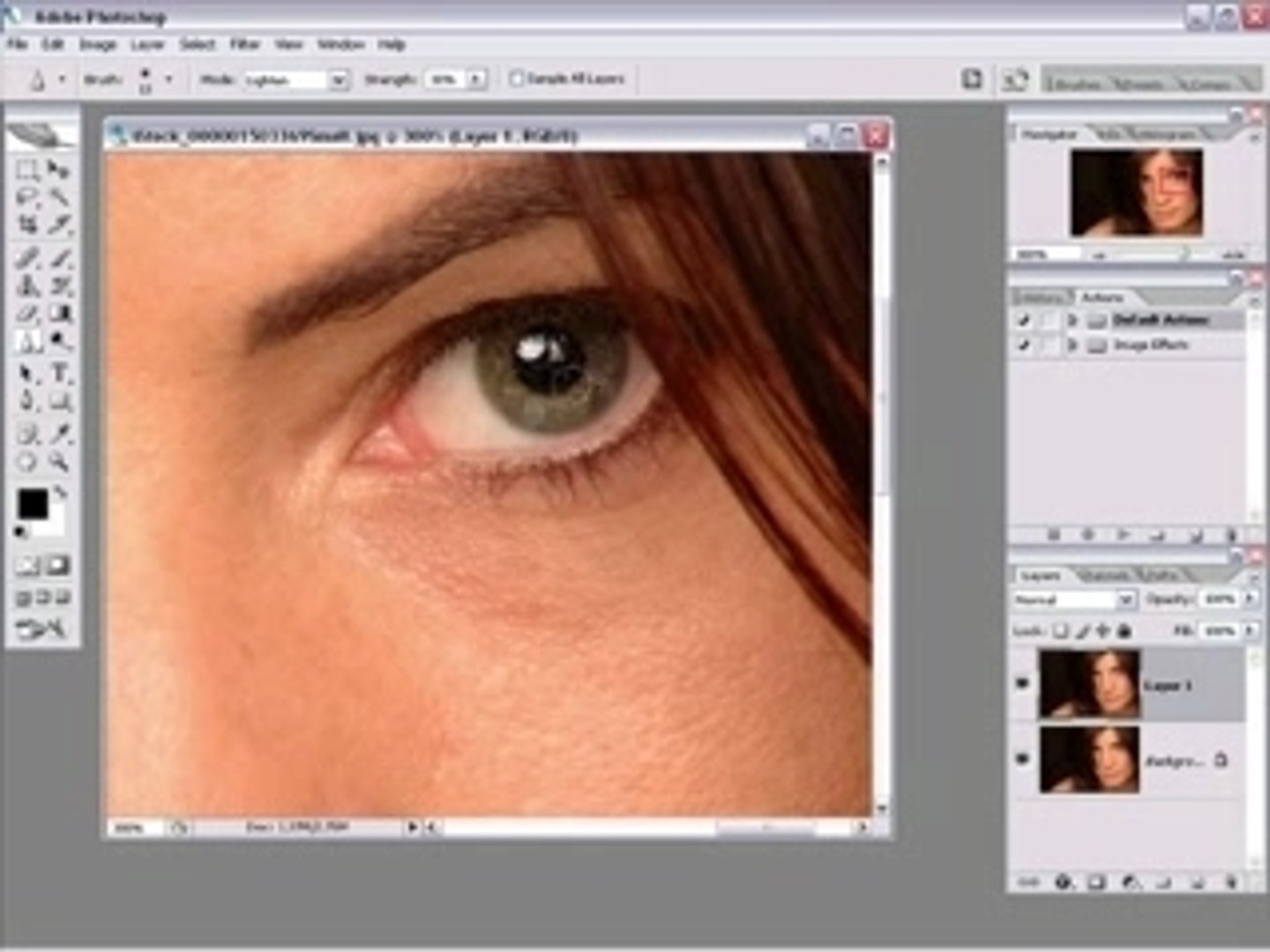The height and width of the screenshot is (952, 1270).
Task: Open the Window menu
Action: [x=341, y=44]
